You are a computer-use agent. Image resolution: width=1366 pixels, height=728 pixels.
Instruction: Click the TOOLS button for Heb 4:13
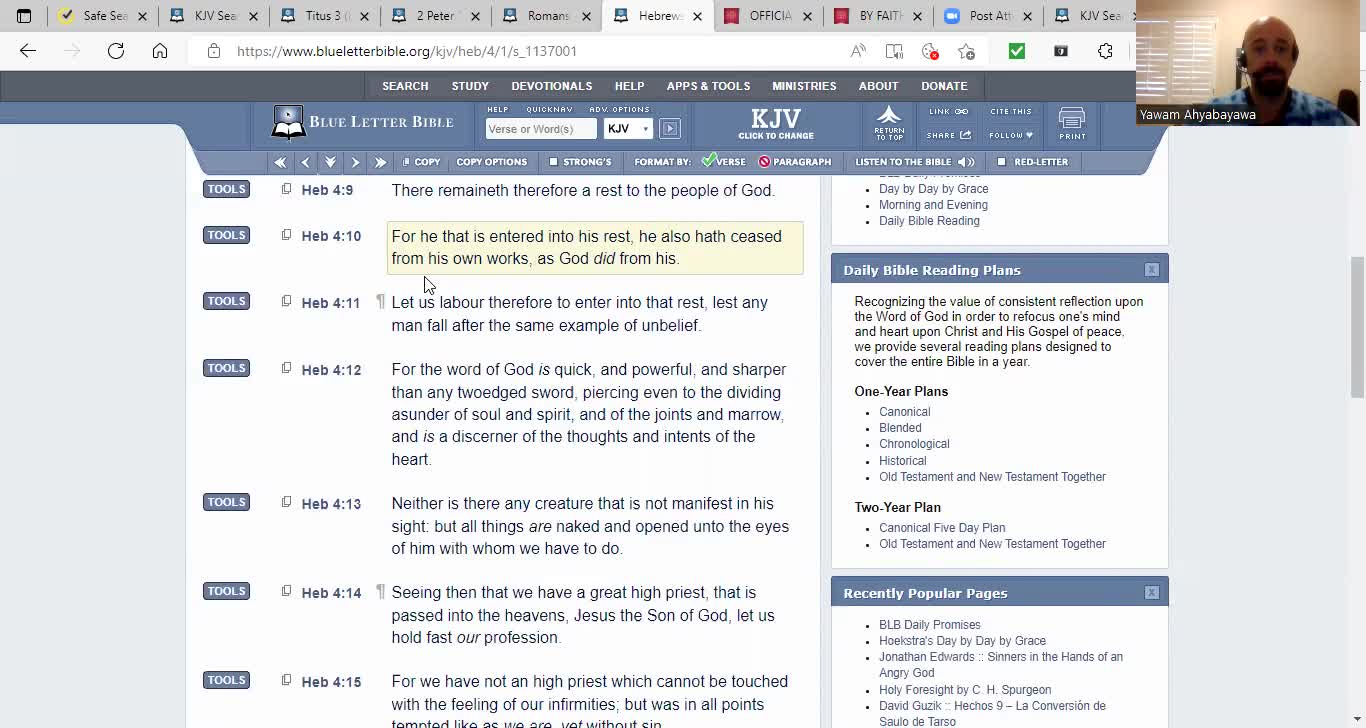coord(226,502)
